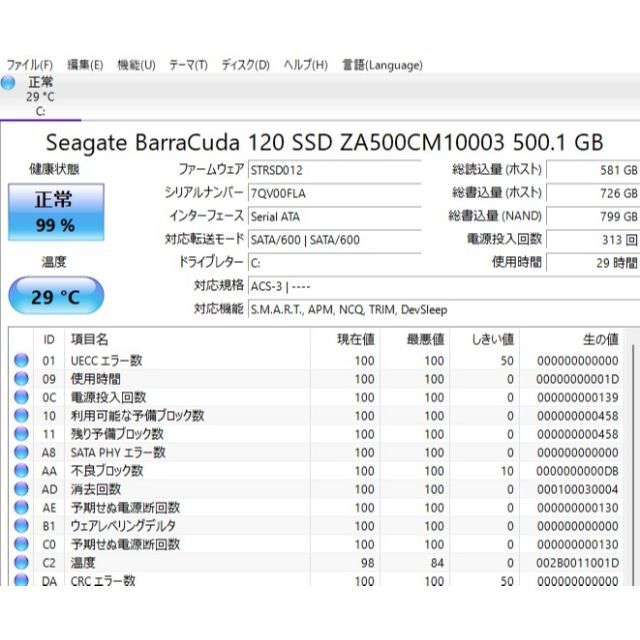
Task: Click the SMART table vertical scrollbar
Action: (x=632, y=465)
